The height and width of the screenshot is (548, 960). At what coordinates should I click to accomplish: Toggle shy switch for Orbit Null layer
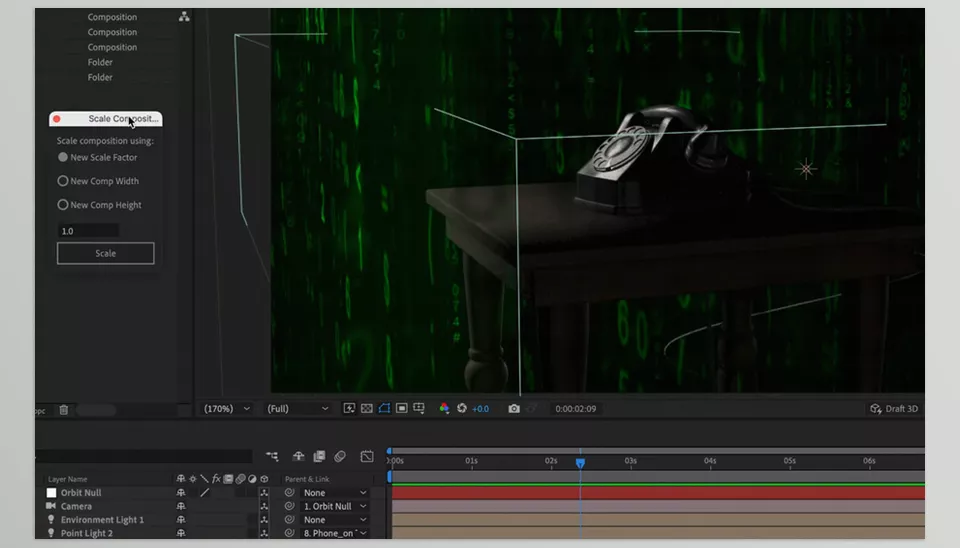coord(181,493)
